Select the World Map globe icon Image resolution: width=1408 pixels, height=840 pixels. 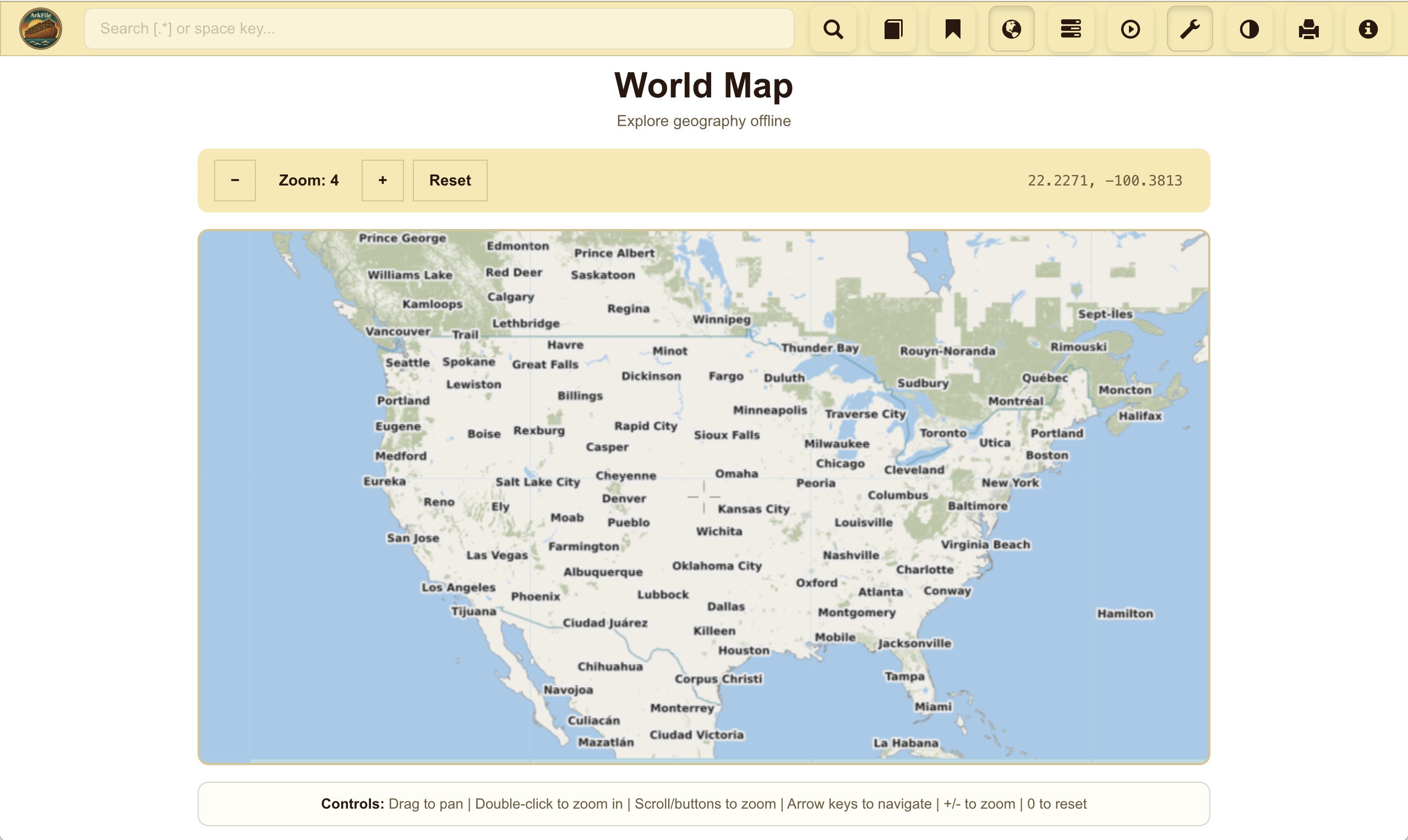1012,28
